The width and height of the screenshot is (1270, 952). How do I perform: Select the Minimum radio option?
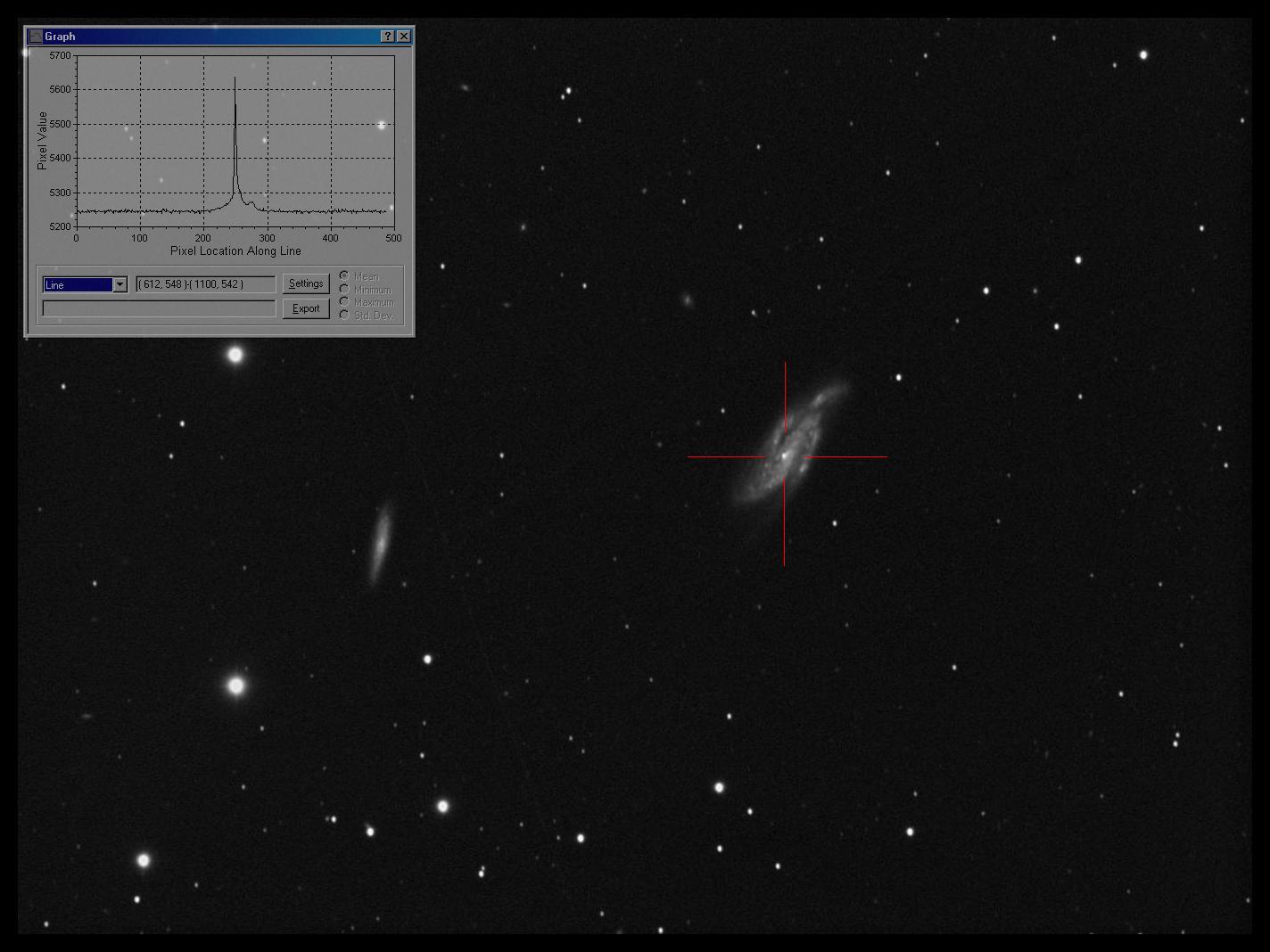click(344, 290)
